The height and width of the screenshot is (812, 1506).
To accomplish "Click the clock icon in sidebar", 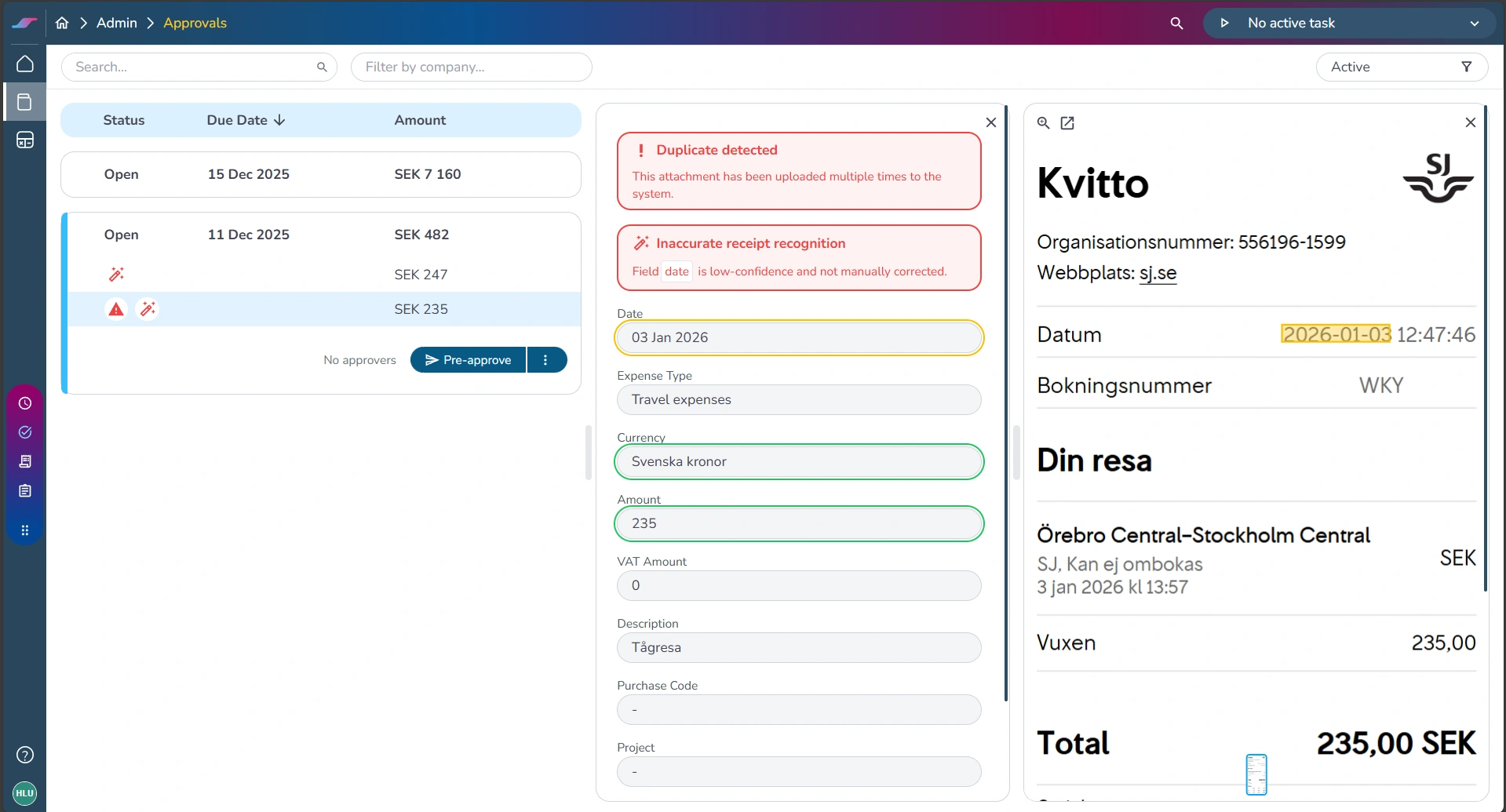I will coord(25,403).
